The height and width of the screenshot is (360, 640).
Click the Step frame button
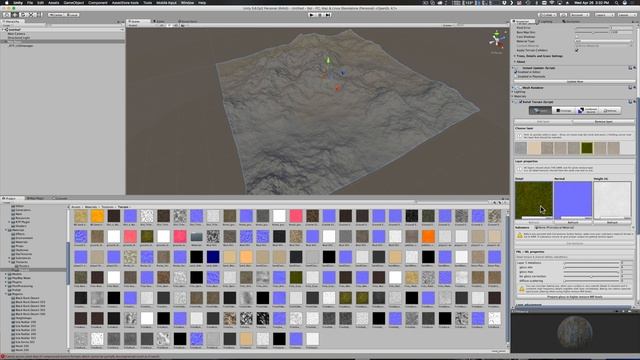pyautogui.click(x=328, y=15)
